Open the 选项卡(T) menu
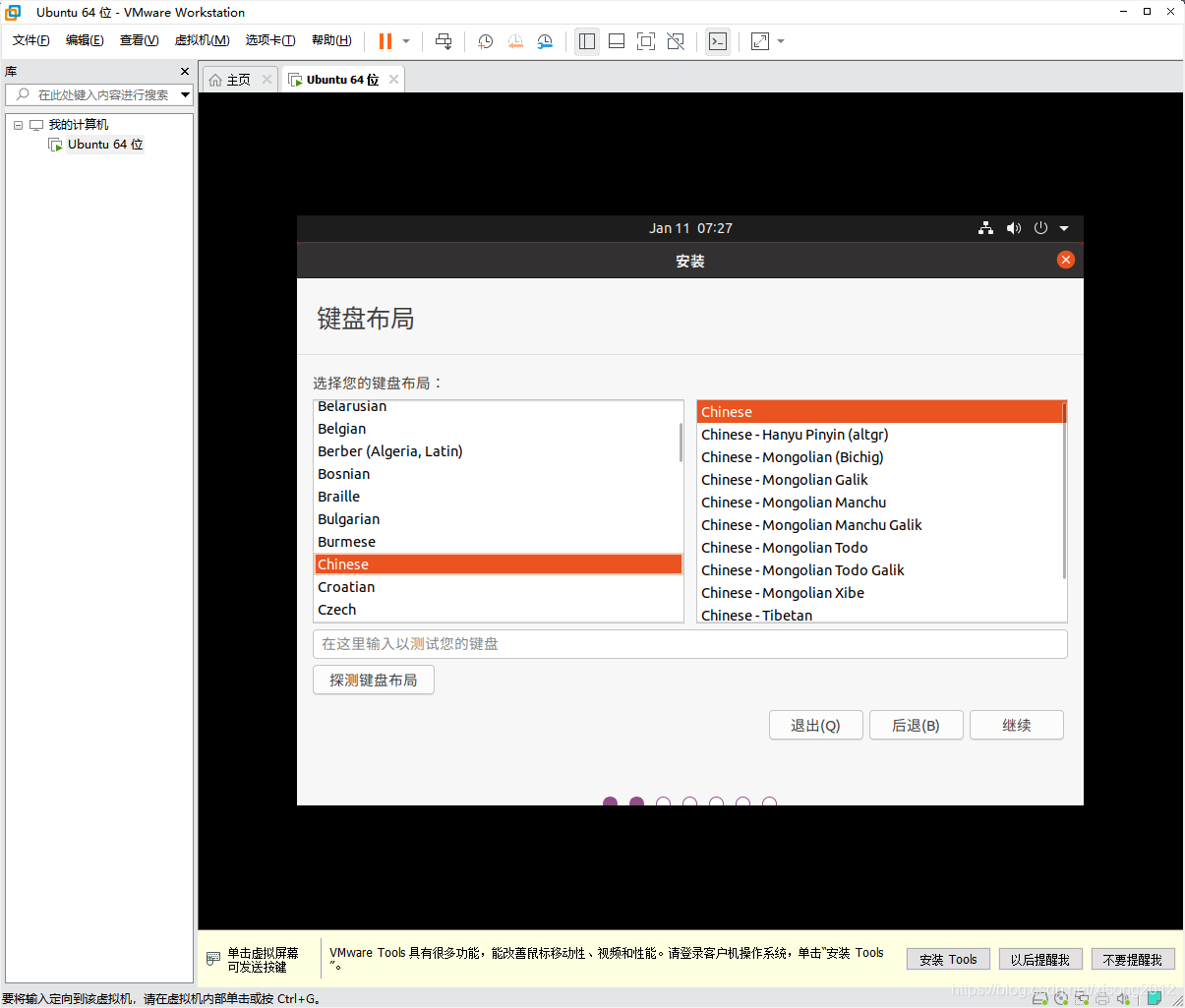 (270, 40)
